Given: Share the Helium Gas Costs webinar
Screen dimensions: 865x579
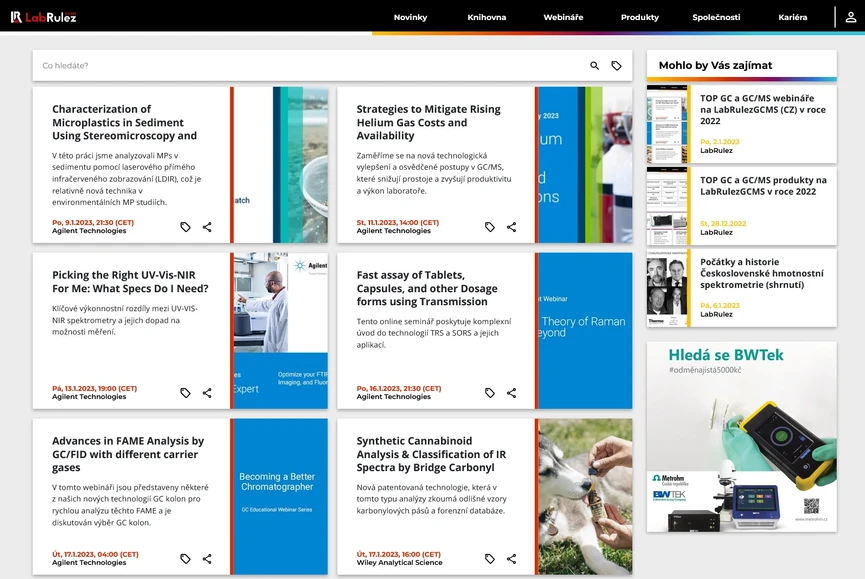Looking at the screenshot, I should pyautogui.click(x=512, y=227).
